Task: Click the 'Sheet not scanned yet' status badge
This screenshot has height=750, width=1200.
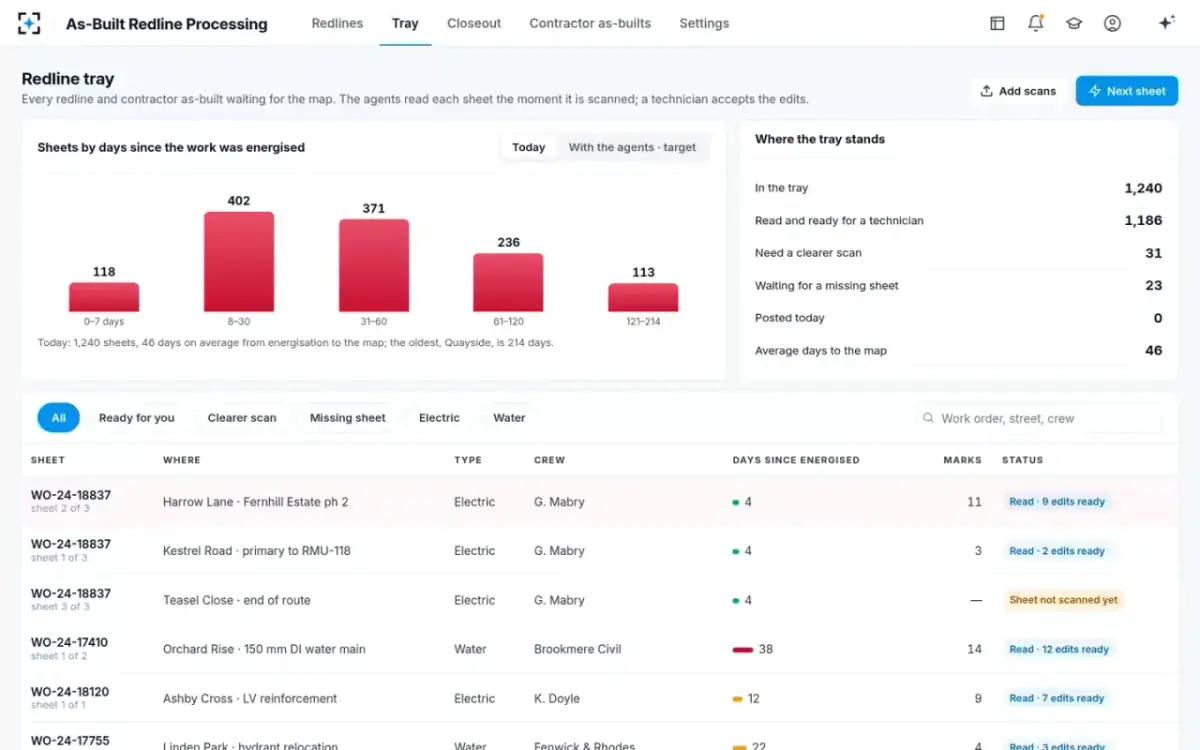Action: click(x=1063, y=600)
